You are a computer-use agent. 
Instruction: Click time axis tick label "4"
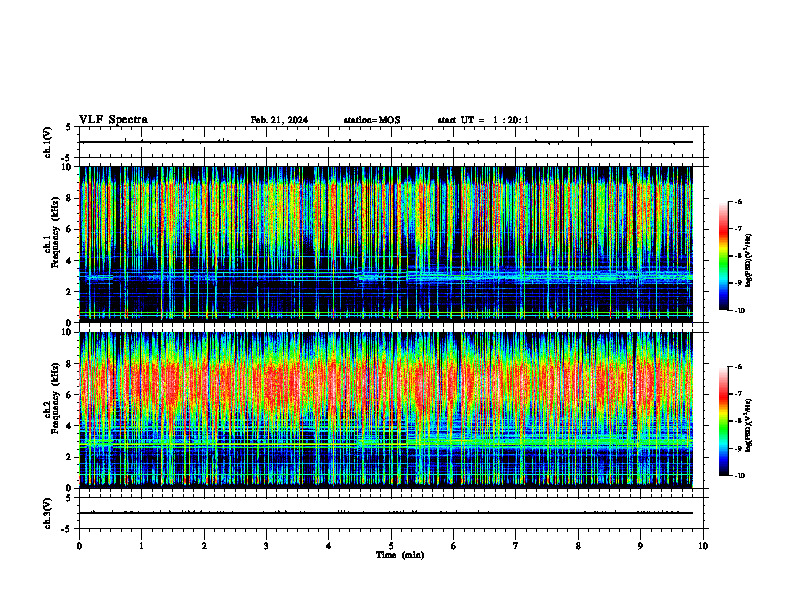(328, 546)
